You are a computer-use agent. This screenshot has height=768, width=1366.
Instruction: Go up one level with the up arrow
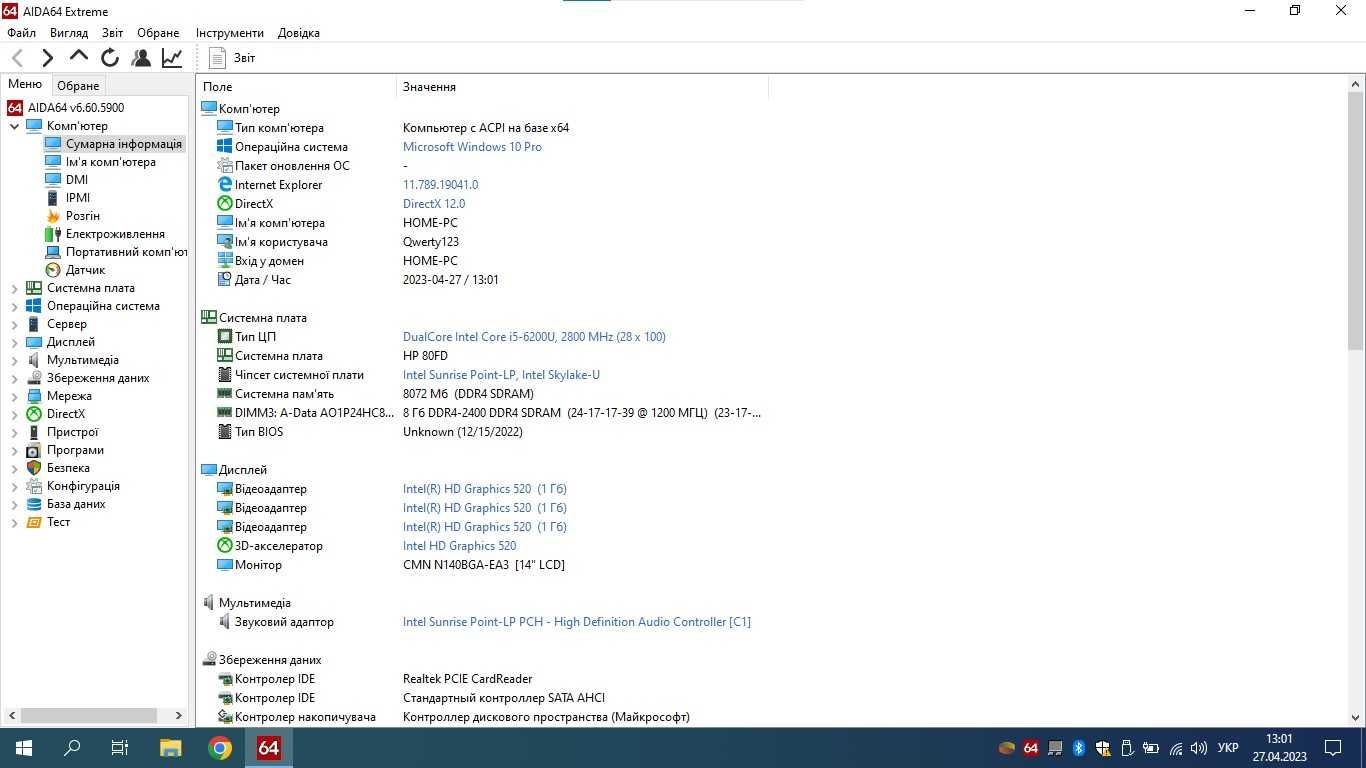(x=79, y=57)
